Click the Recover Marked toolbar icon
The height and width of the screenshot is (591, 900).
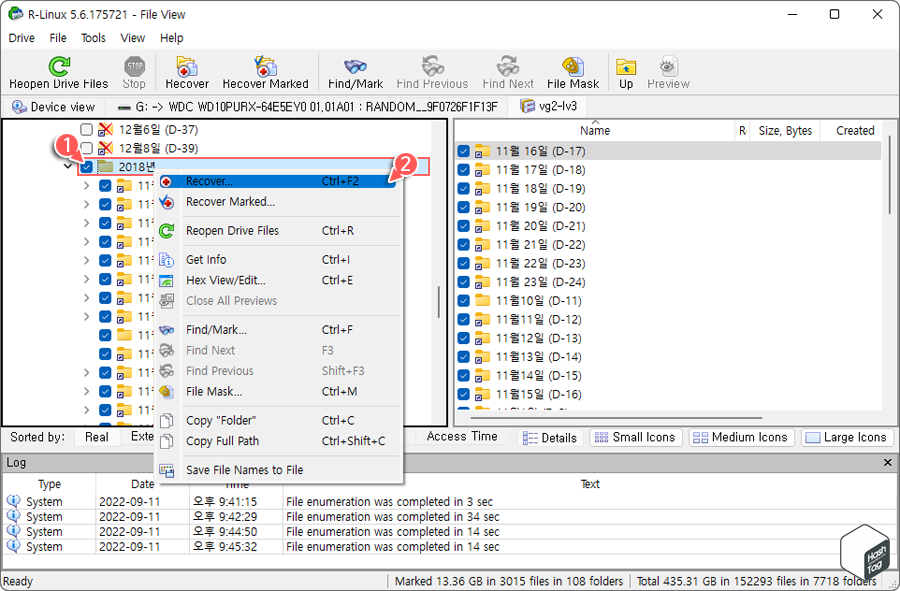[x=265, y=70]
